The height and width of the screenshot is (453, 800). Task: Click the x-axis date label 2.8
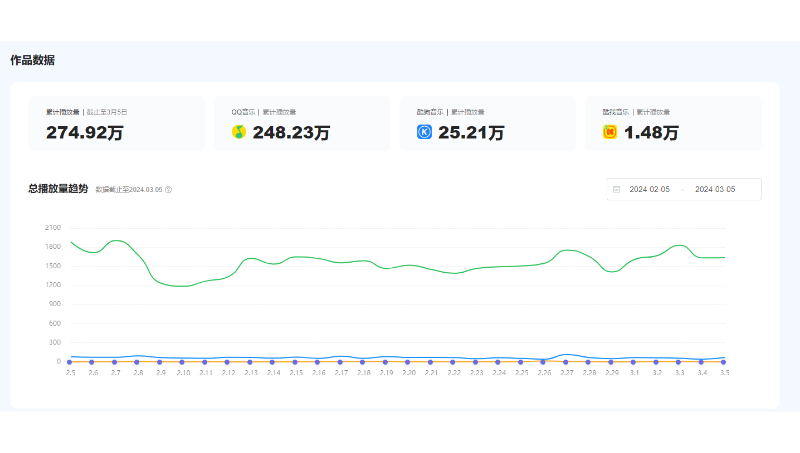tap(138, 373)
